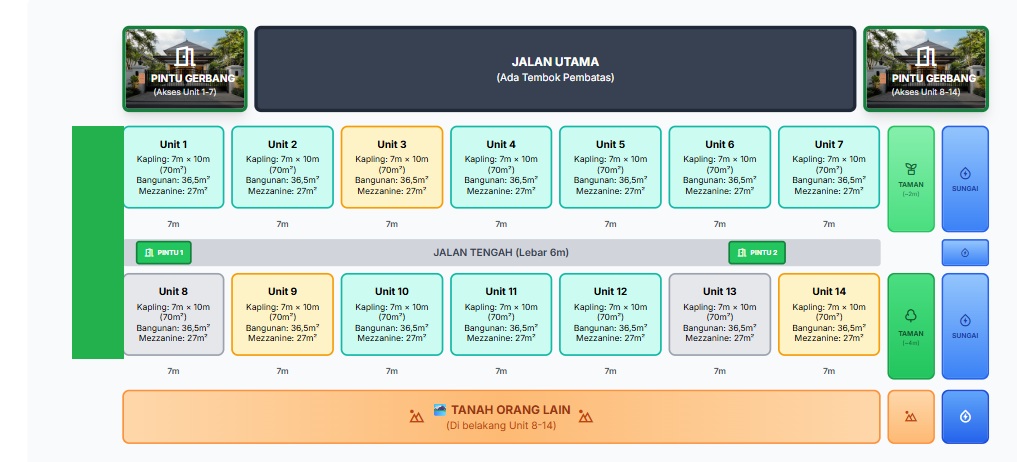
Task: Click the tree icon in lower Taman block
Action: [x=911, y=315]
